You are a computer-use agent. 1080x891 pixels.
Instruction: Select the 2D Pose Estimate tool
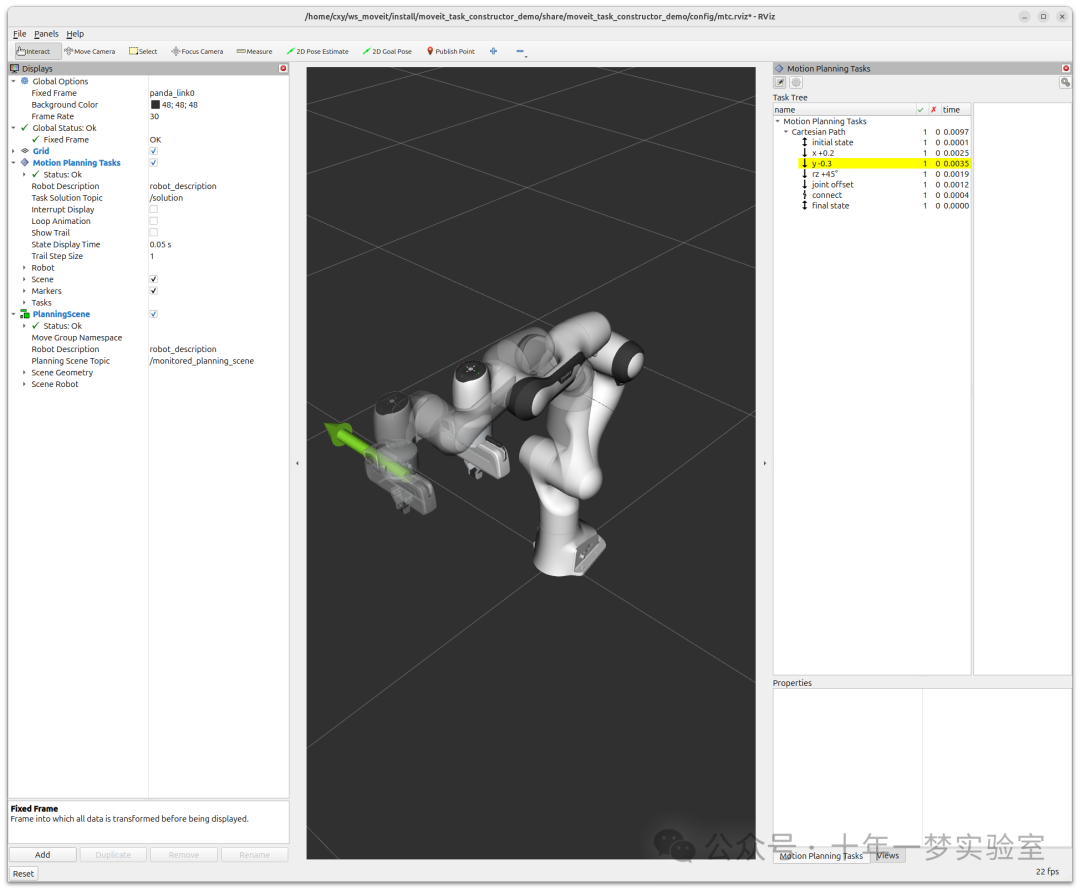click(318, 51)
